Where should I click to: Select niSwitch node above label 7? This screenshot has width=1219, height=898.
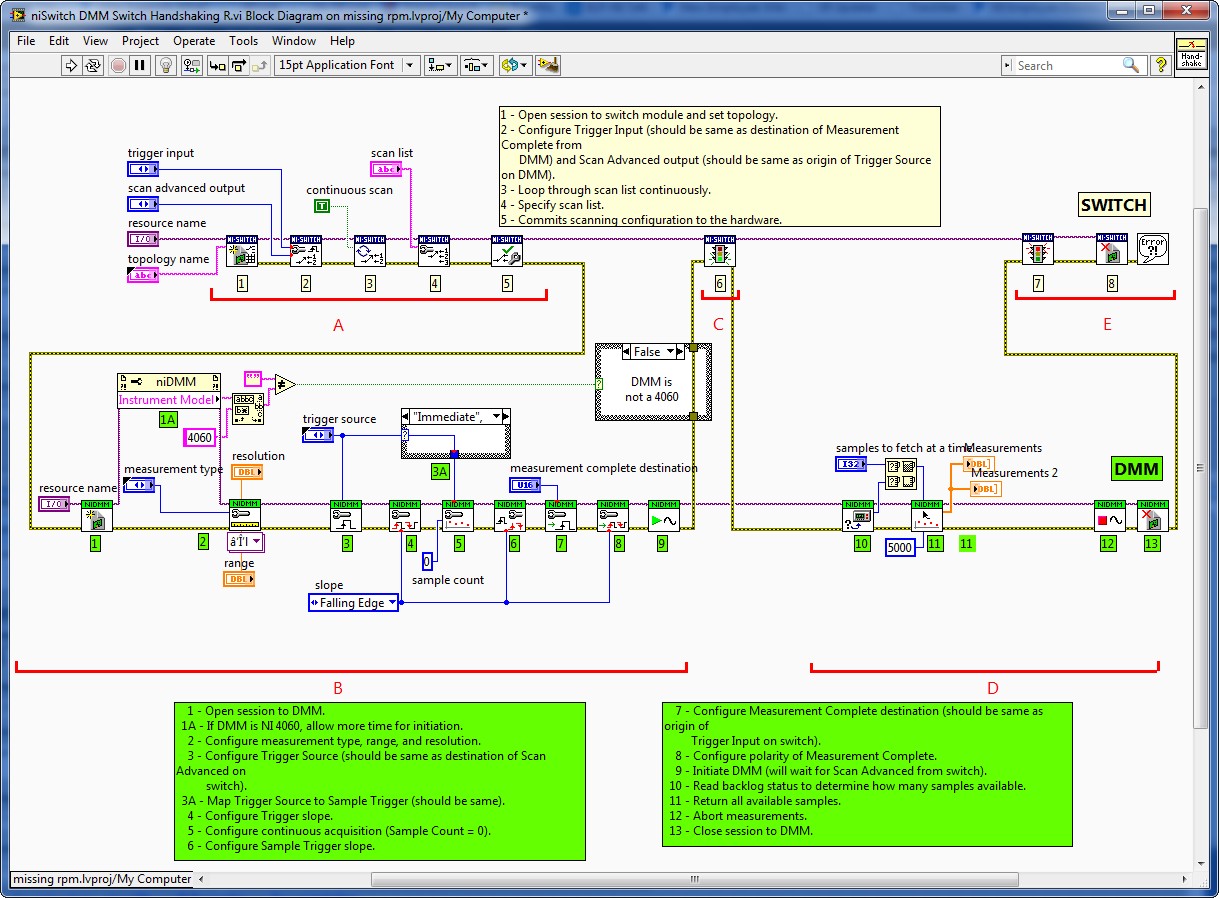click(x=1038, y=249)
